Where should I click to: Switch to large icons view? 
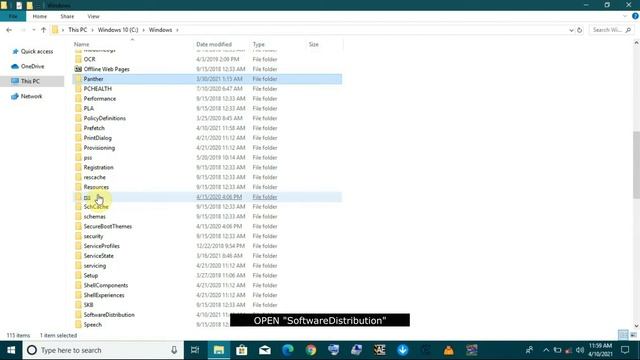tap(633, 335)
